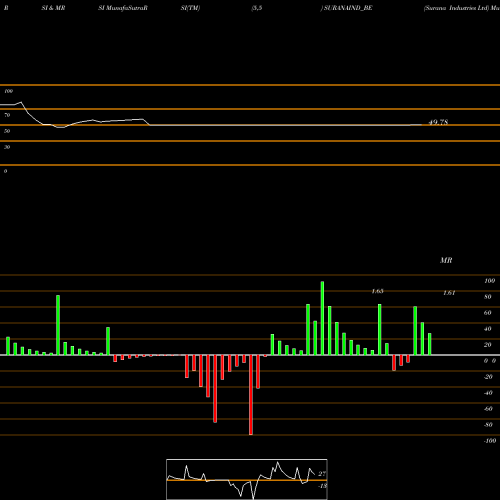Click the -20 label on MR axis
Viewport: 500px width, 500px height.
pos(488,377)
